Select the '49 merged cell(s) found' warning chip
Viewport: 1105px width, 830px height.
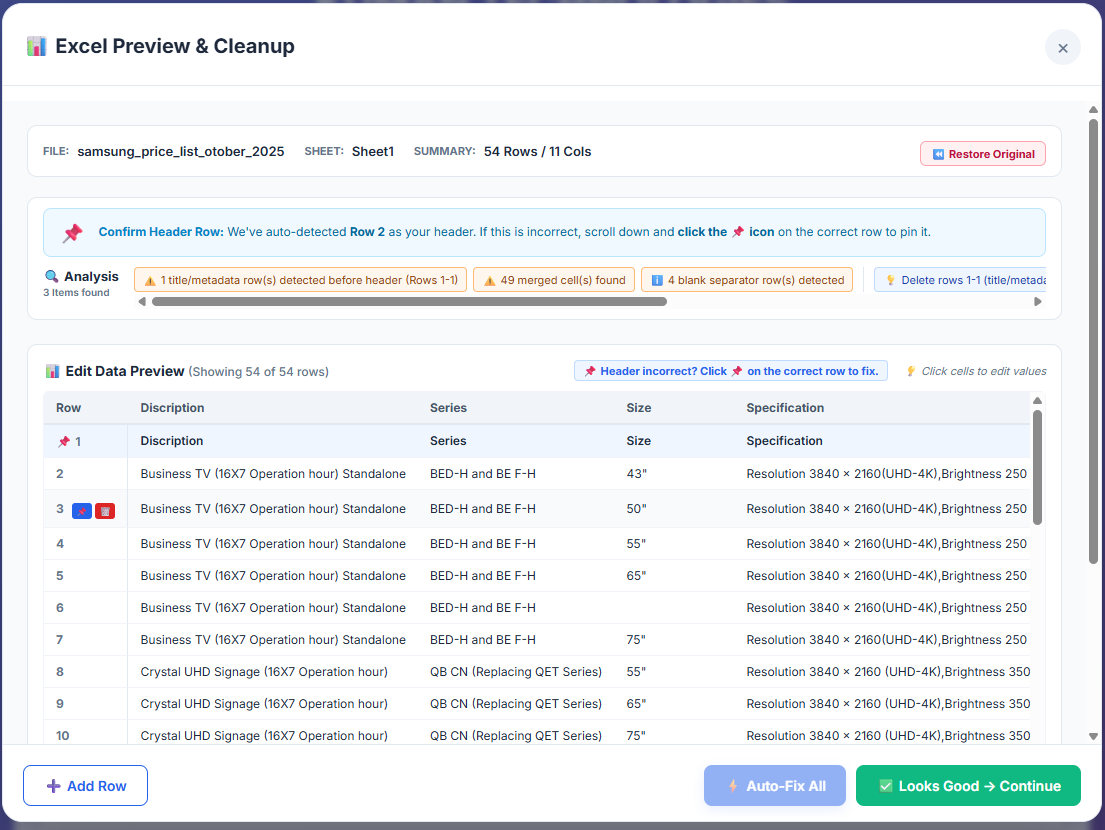tap(554, 280)
